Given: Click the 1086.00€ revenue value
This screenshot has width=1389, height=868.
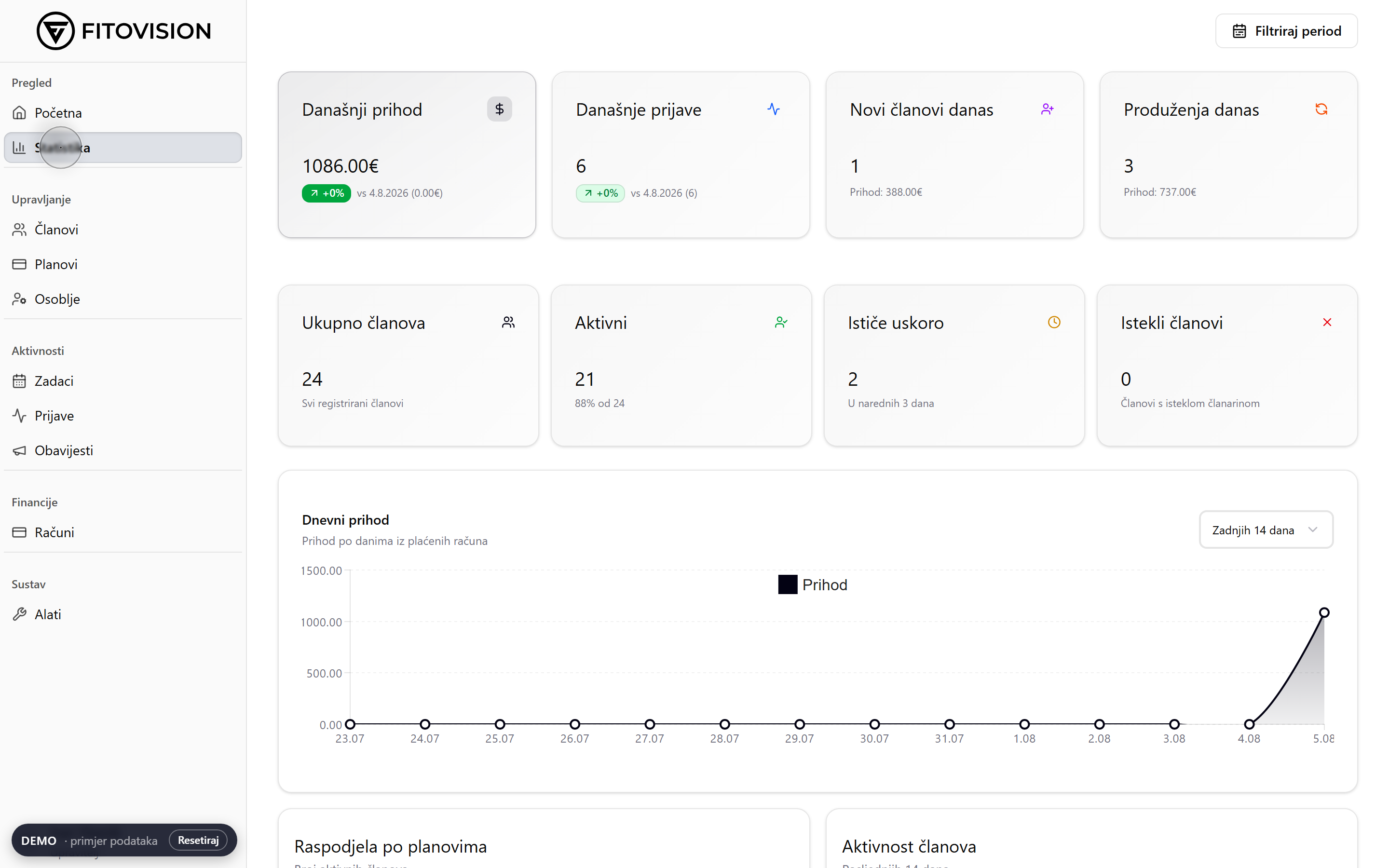Looking at the screenshot, I should [x=340, y=166].
